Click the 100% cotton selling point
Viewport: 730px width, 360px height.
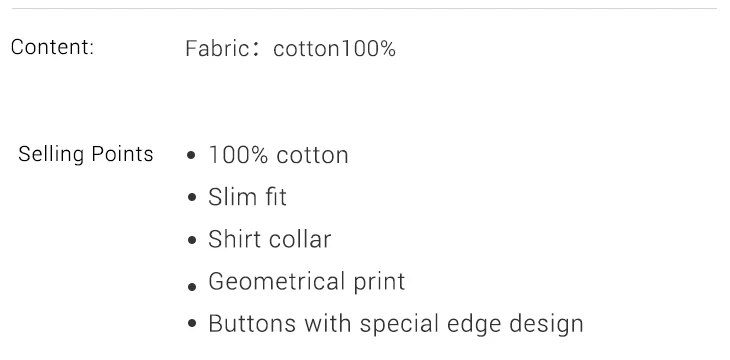278,155
